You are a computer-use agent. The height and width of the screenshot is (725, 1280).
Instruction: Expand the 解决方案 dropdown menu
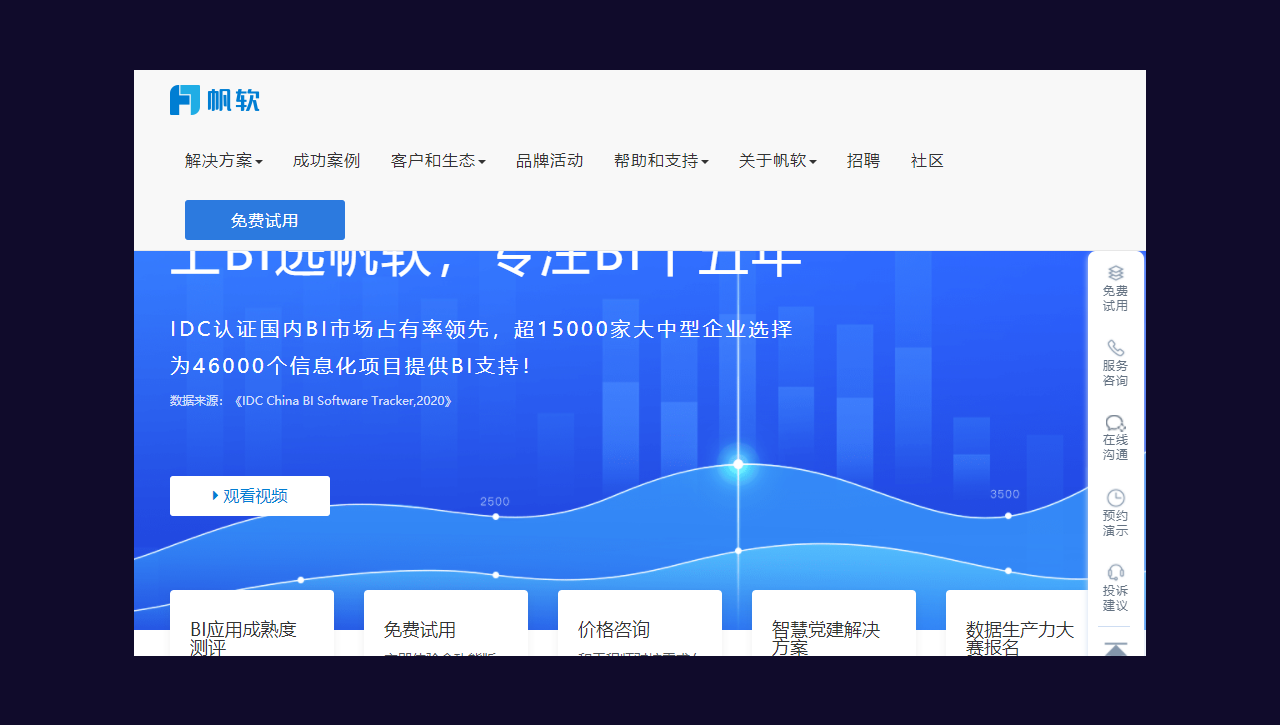click(x=224, y=161)
